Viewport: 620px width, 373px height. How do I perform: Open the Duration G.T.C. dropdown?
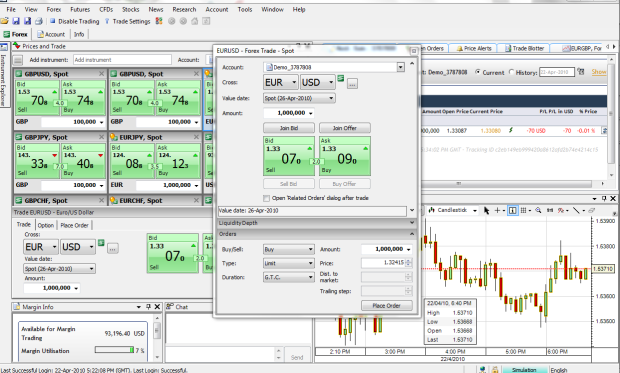tap(289, 277)
